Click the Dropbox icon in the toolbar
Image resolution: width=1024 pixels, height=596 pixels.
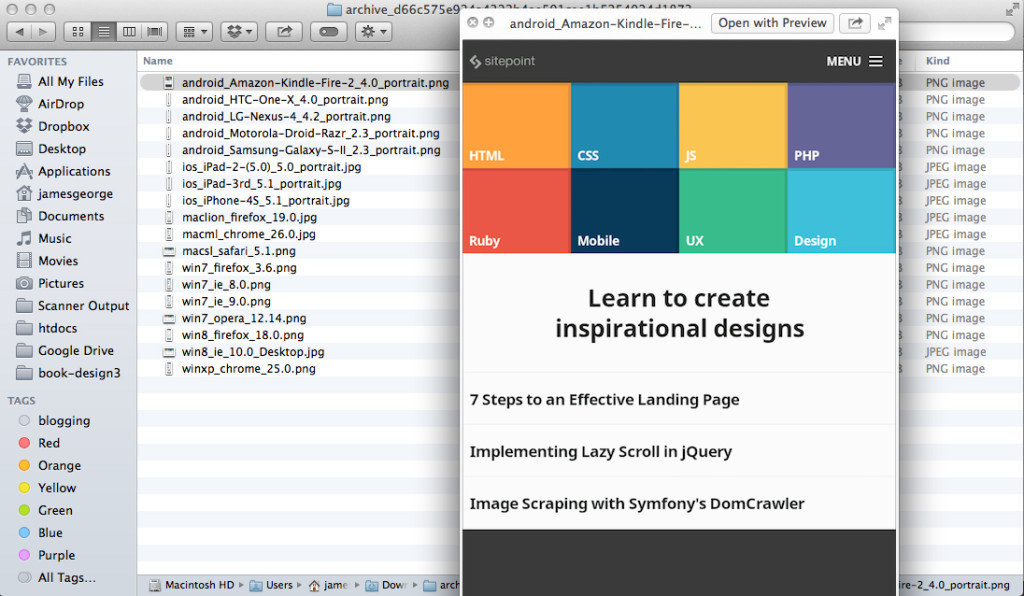pyautogui.click(x=234, y=31)
